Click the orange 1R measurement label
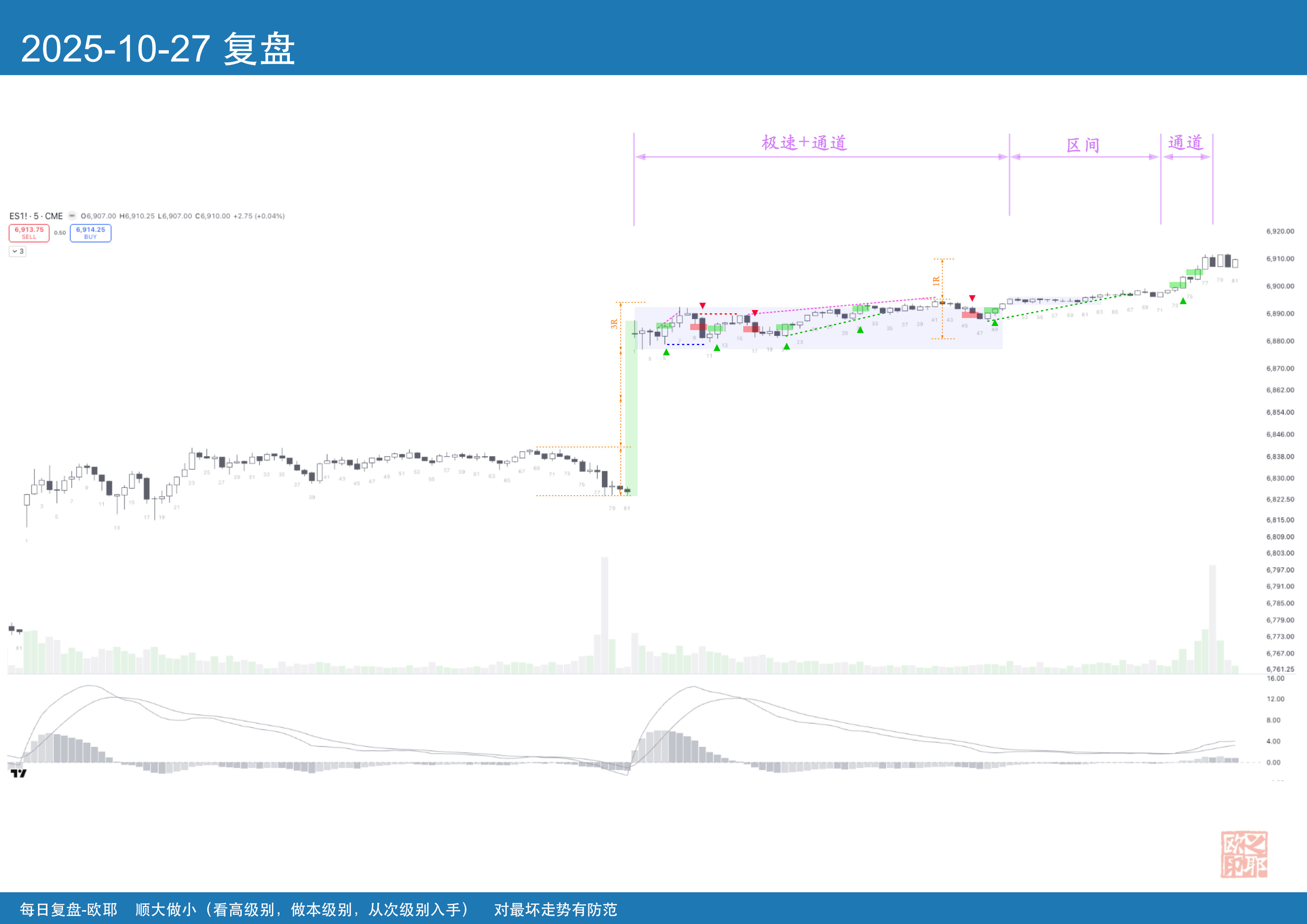Screen dimensions: 1307x924 936,281
